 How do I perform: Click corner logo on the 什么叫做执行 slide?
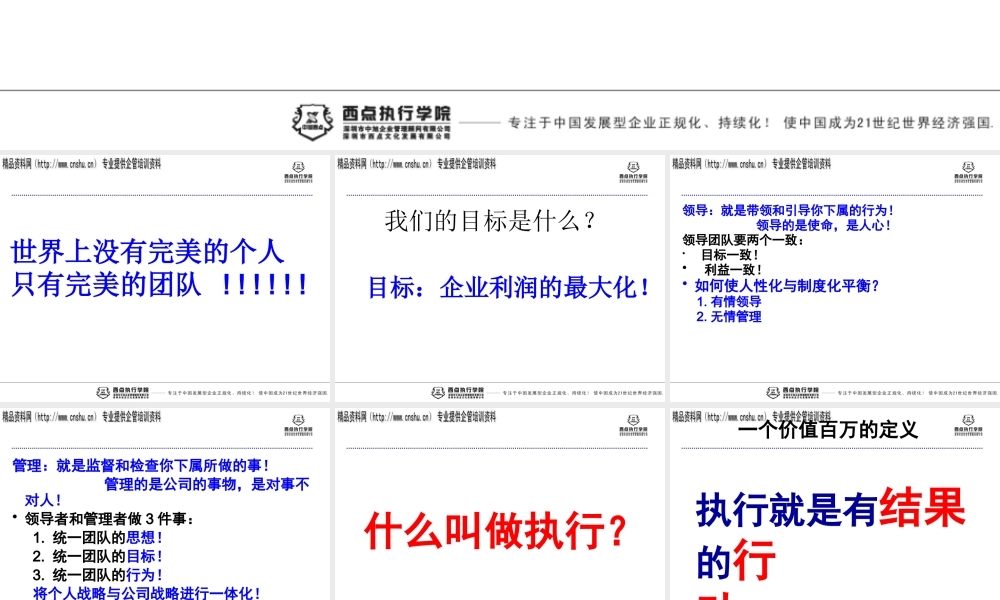click(x=633, y=425)
